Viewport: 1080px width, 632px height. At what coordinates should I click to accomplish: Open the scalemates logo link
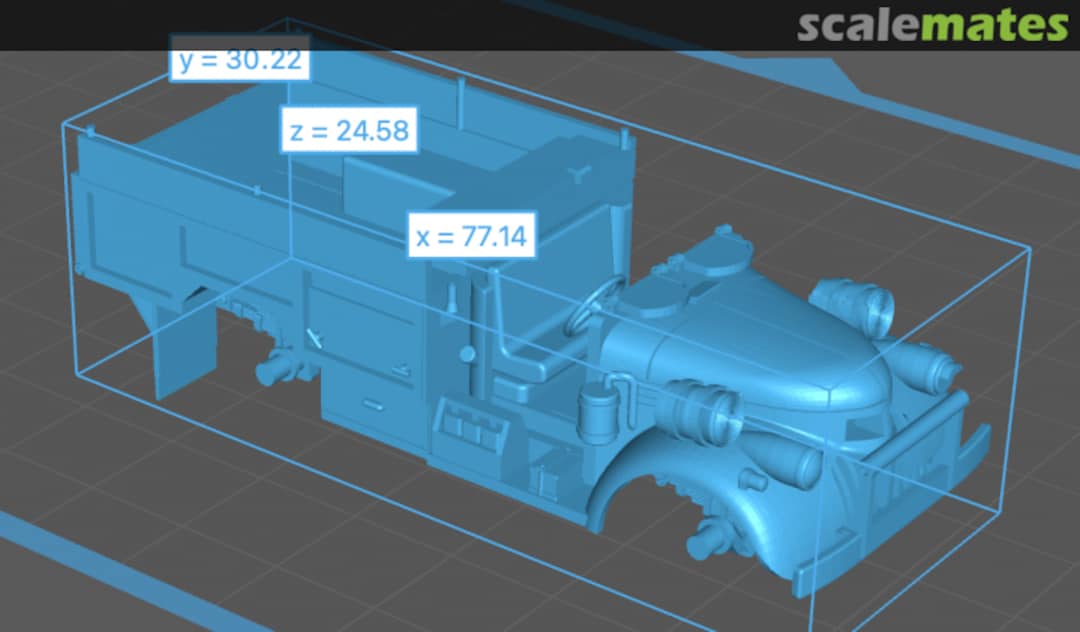(932, 26)
